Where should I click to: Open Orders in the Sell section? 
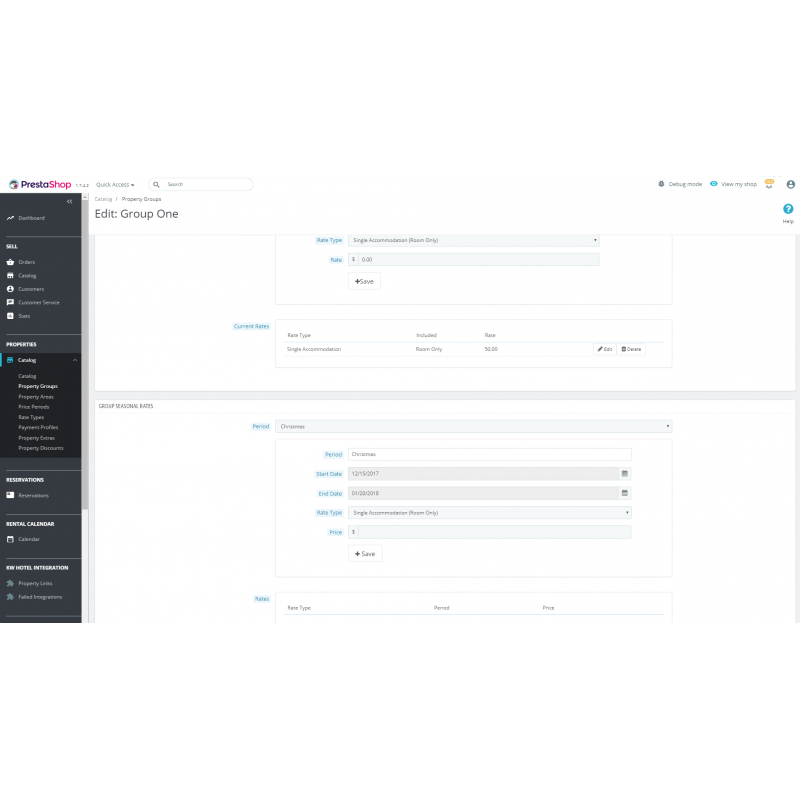27,262
